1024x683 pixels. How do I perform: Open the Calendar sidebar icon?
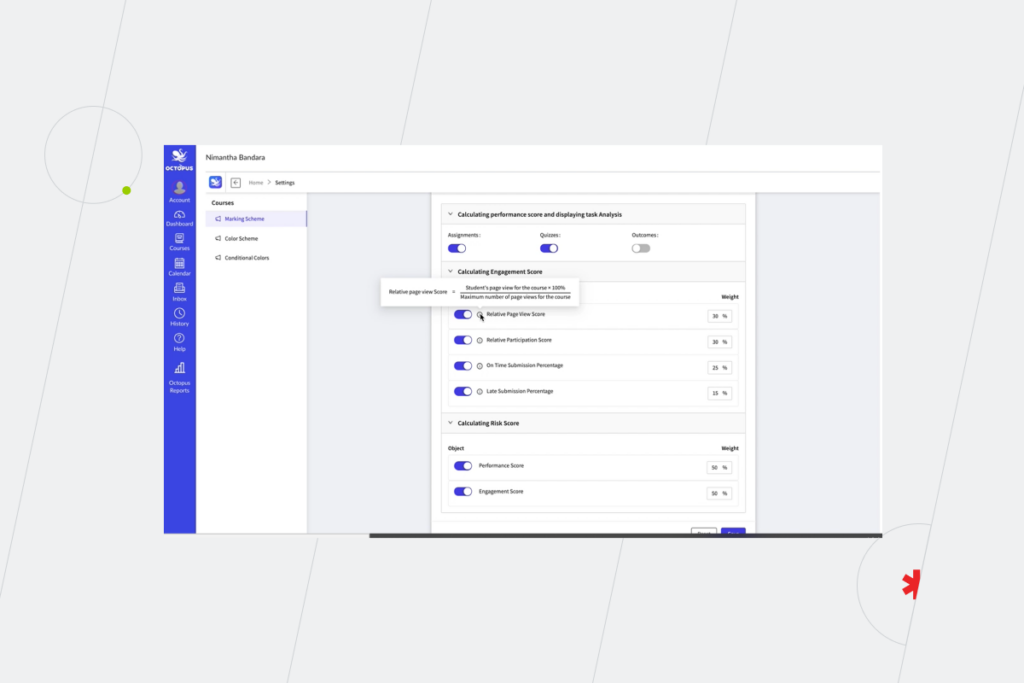(179, 264)
